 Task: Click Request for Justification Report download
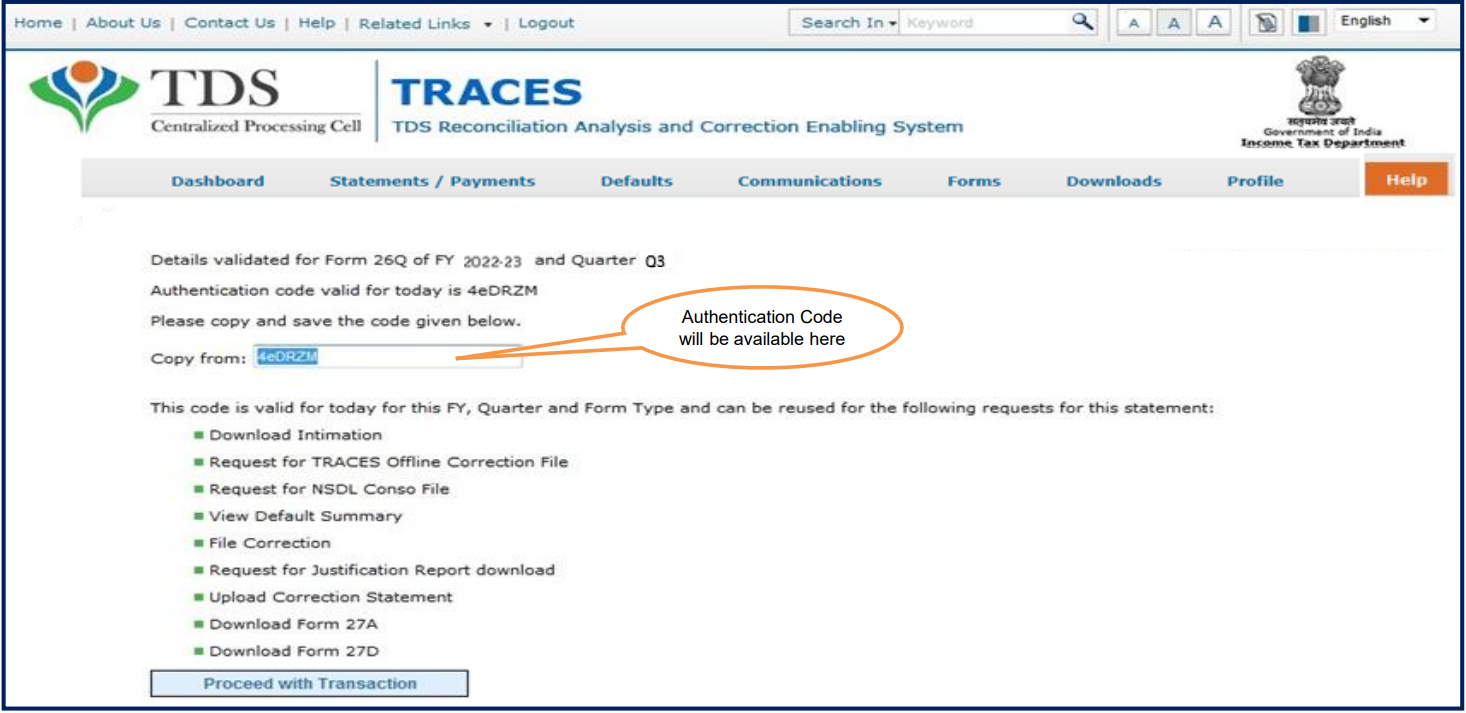(x=381, y=570)
